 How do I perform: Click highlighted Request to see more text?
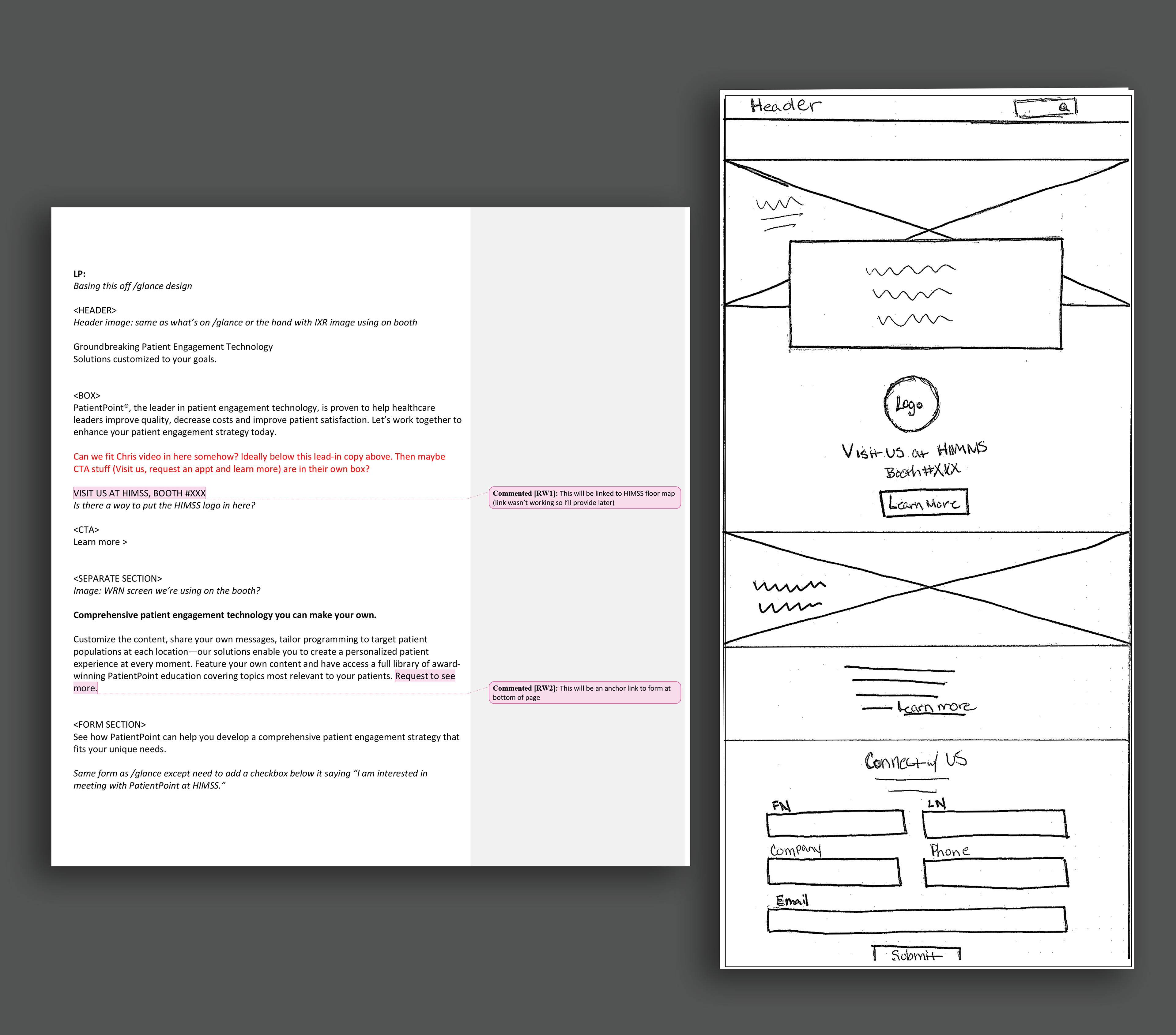424,676
